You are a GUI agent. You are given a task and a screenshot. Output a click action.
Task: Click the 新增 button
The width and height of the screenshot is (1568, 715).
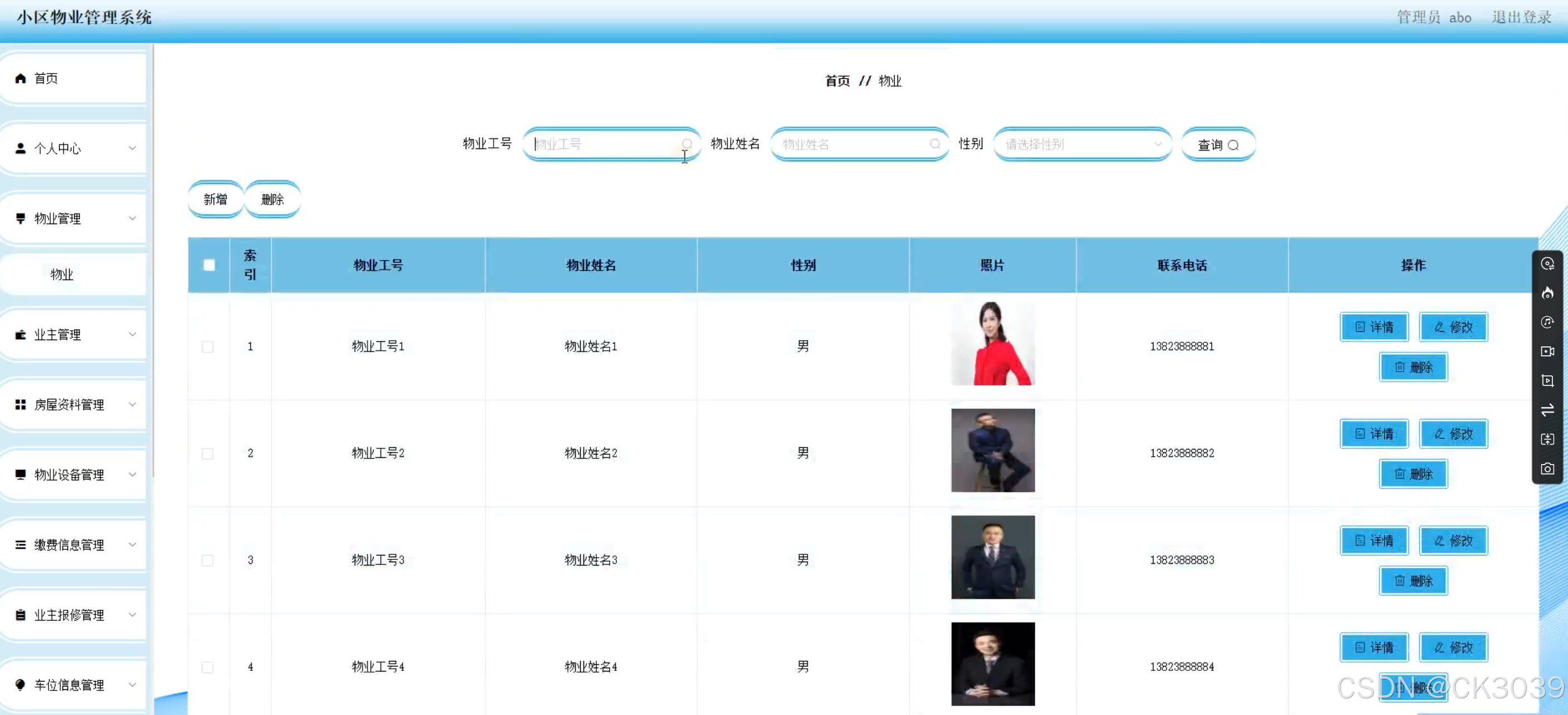click(215, 200)
